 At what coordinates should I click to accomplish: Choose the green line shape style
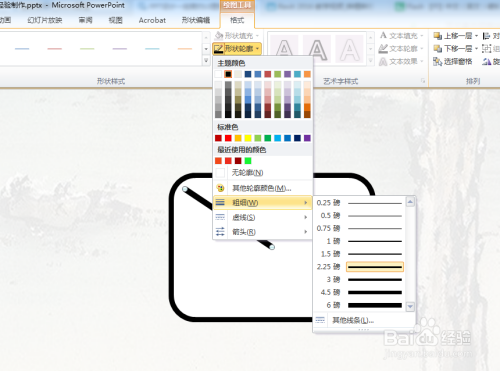87,49
